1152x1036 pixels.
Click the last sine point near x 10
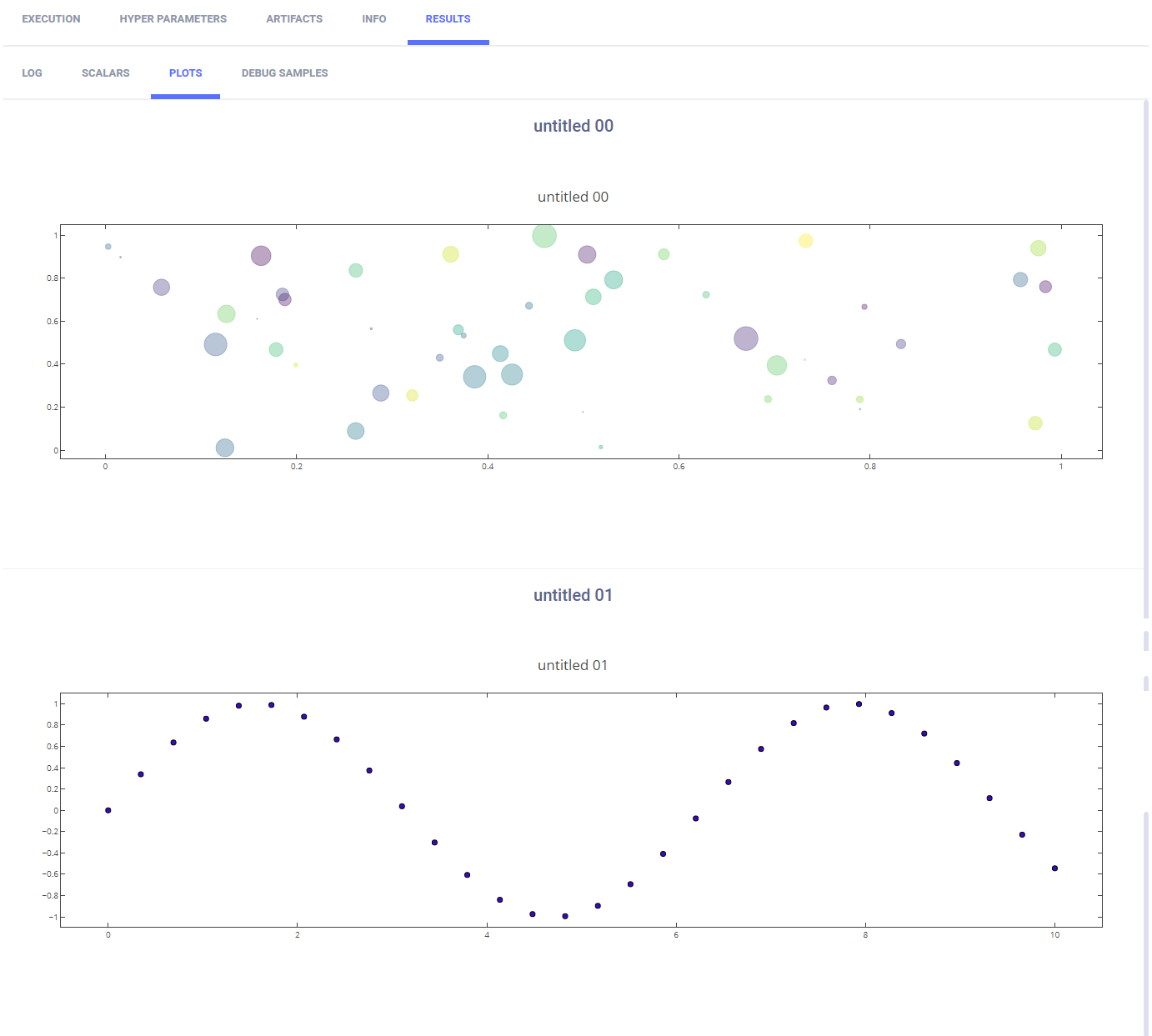tap(1054, 868)
